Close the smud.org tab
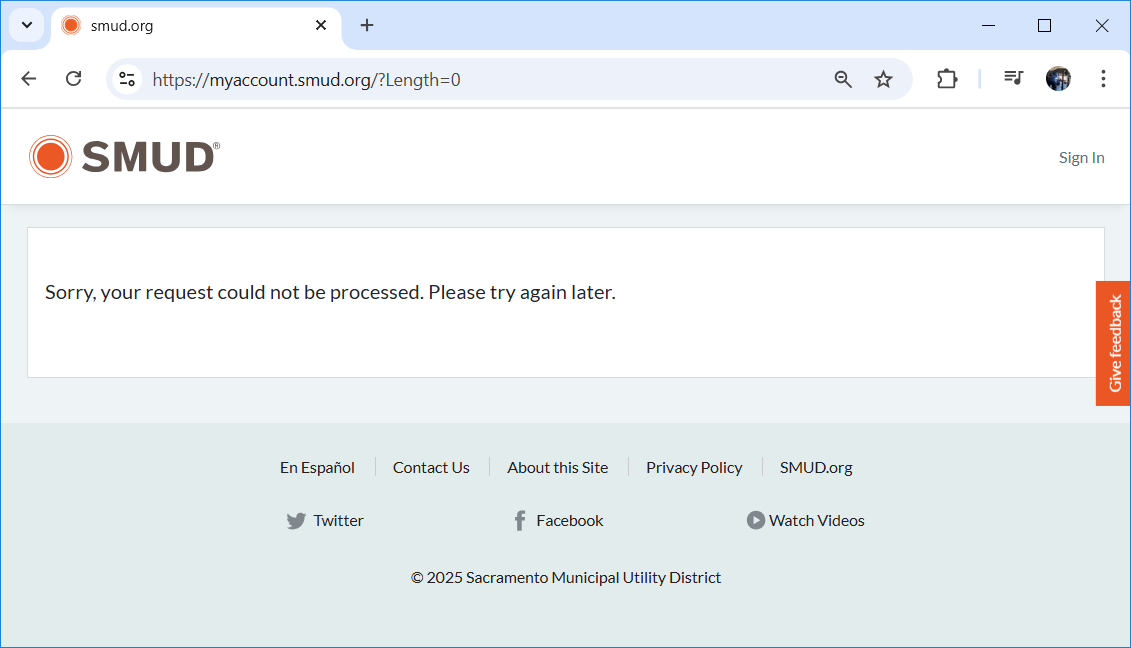Screen dimensions: 1131x648 (321, 26)
